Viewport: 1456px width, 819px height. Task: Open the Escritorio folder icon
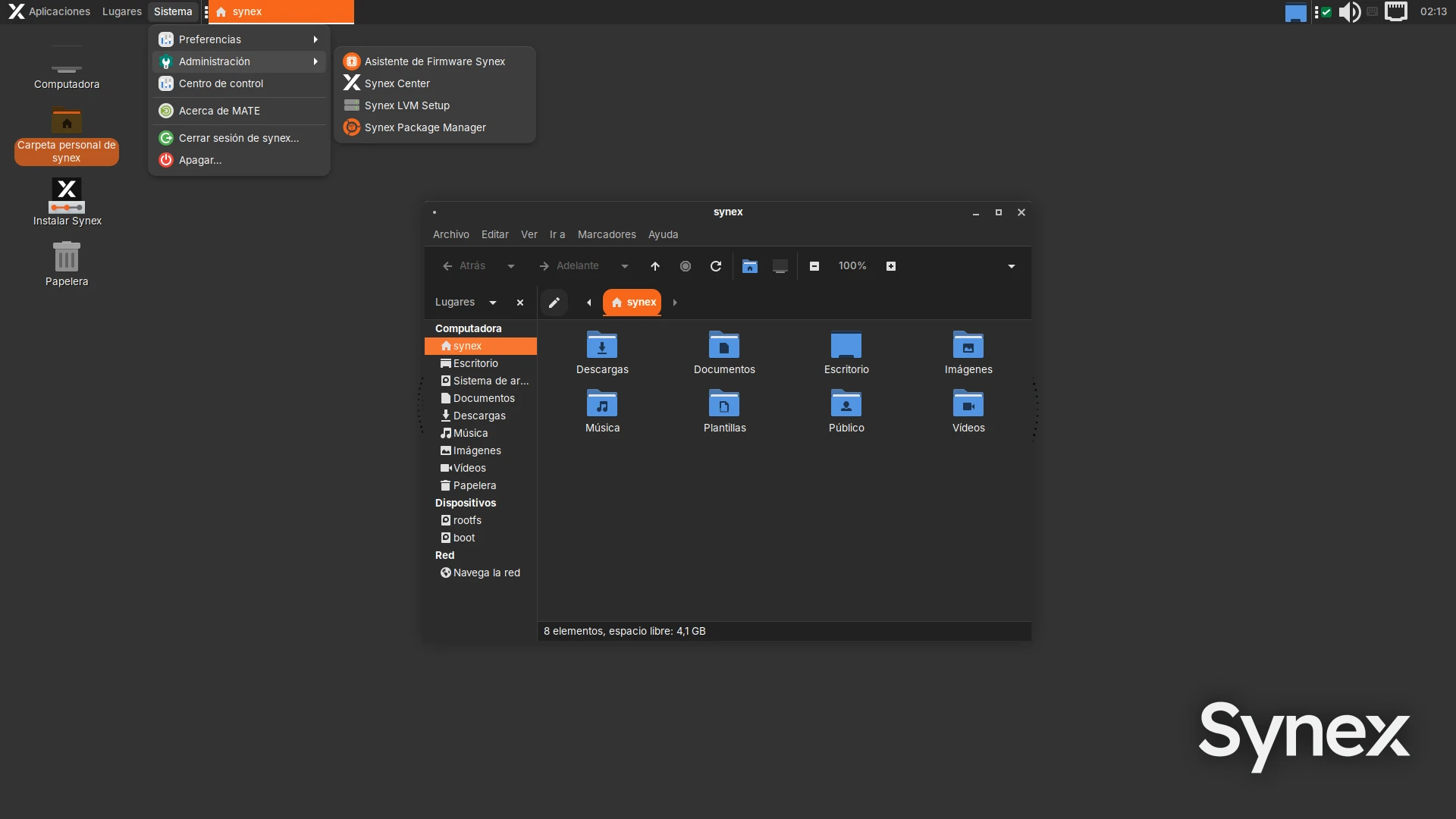point(846,353)
